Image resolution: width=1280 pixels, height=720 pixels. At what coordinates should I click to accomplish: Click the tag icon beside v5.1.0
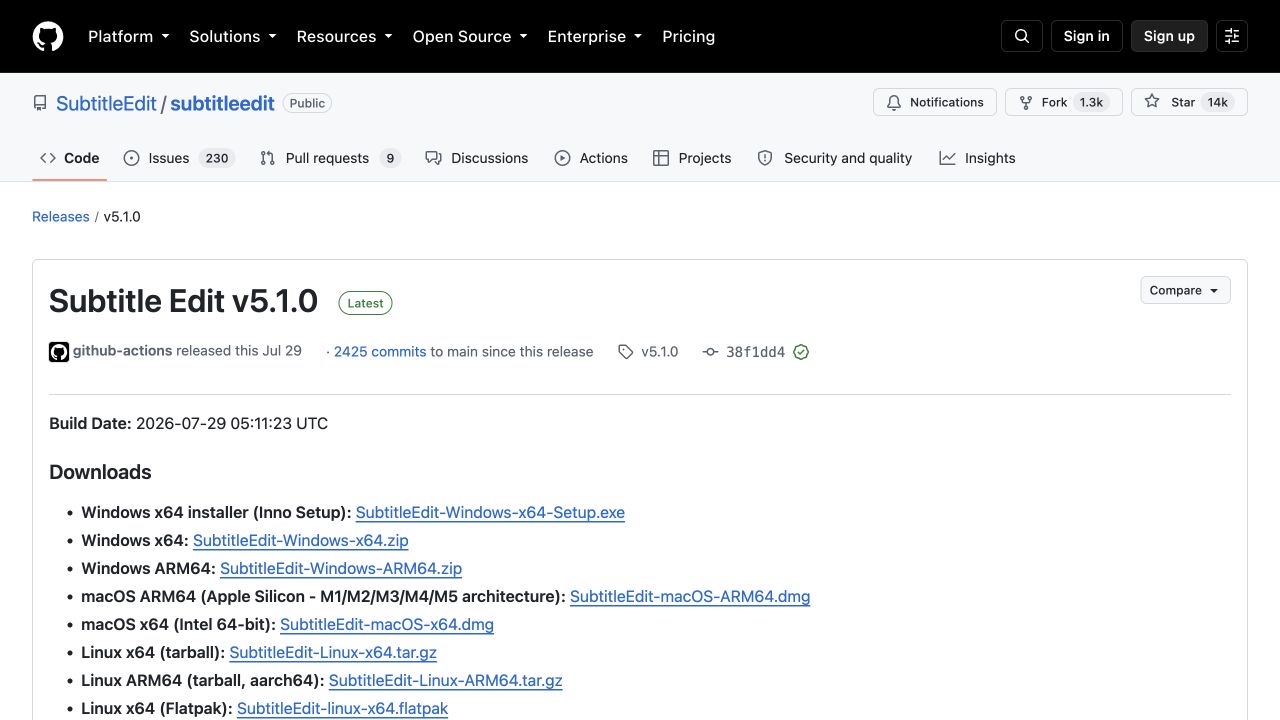point(626,352)
